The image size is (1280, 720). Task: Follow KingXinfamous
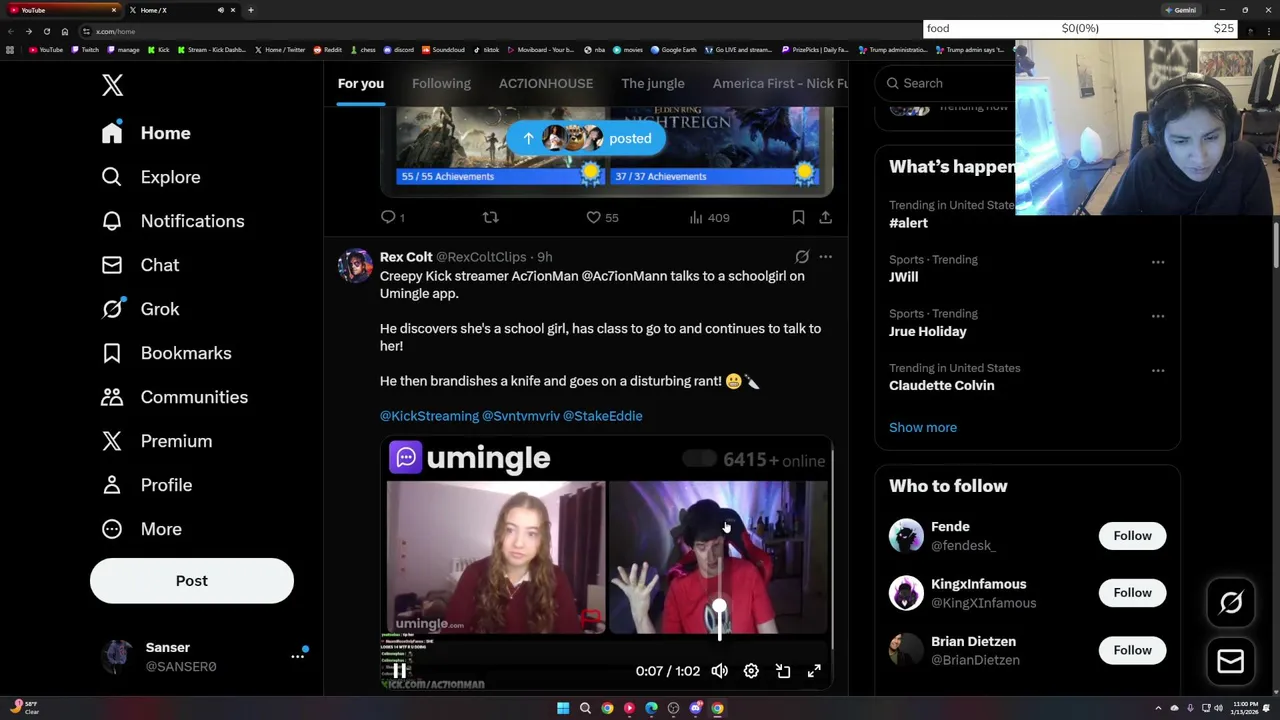pyautogui.click(x=1132, y=593)
